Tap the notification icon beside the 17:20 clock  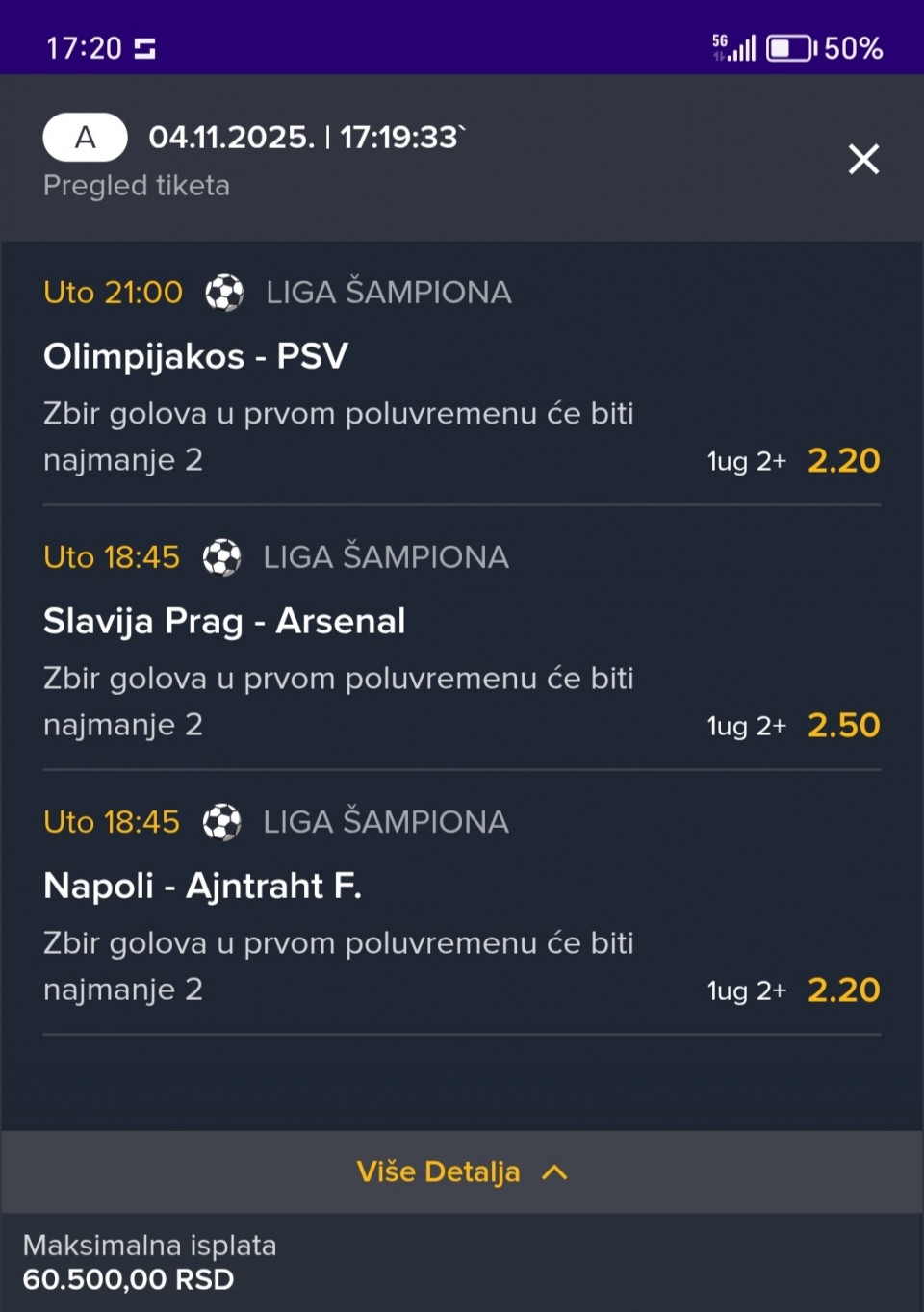click(144, 48)
